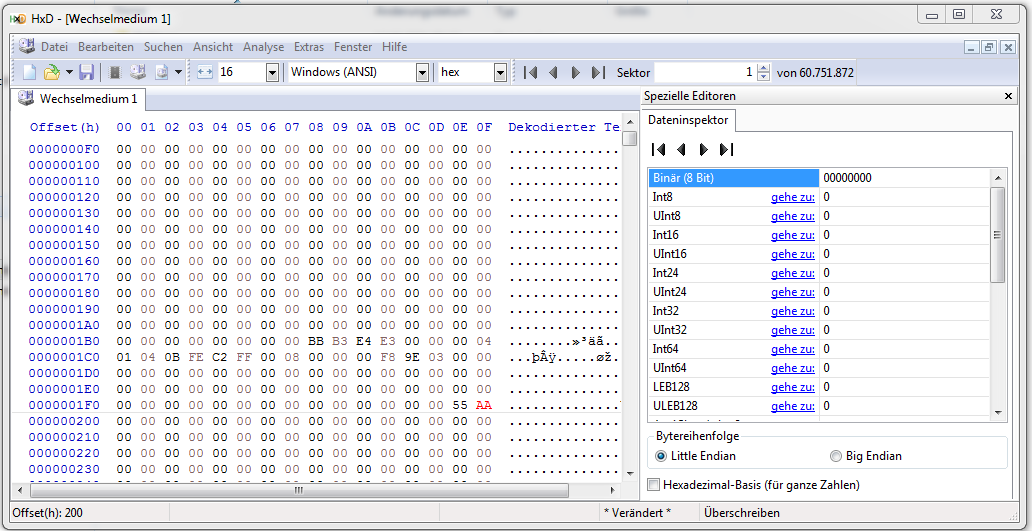The height and width of the screenshot is (531, 1032).
Task: Open the Datei menu
Action: [54, 47]
